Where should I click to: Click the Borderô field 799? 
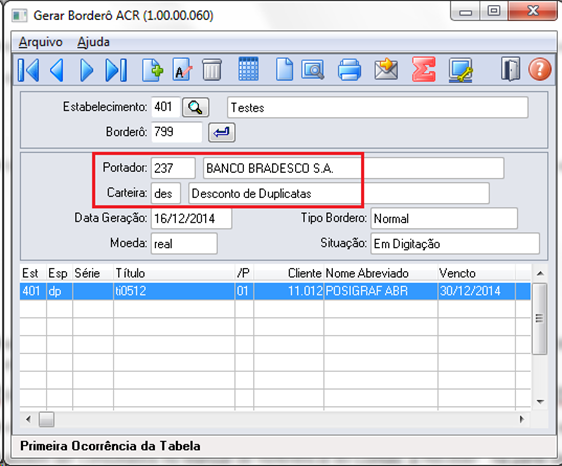(x=177, y=132)
